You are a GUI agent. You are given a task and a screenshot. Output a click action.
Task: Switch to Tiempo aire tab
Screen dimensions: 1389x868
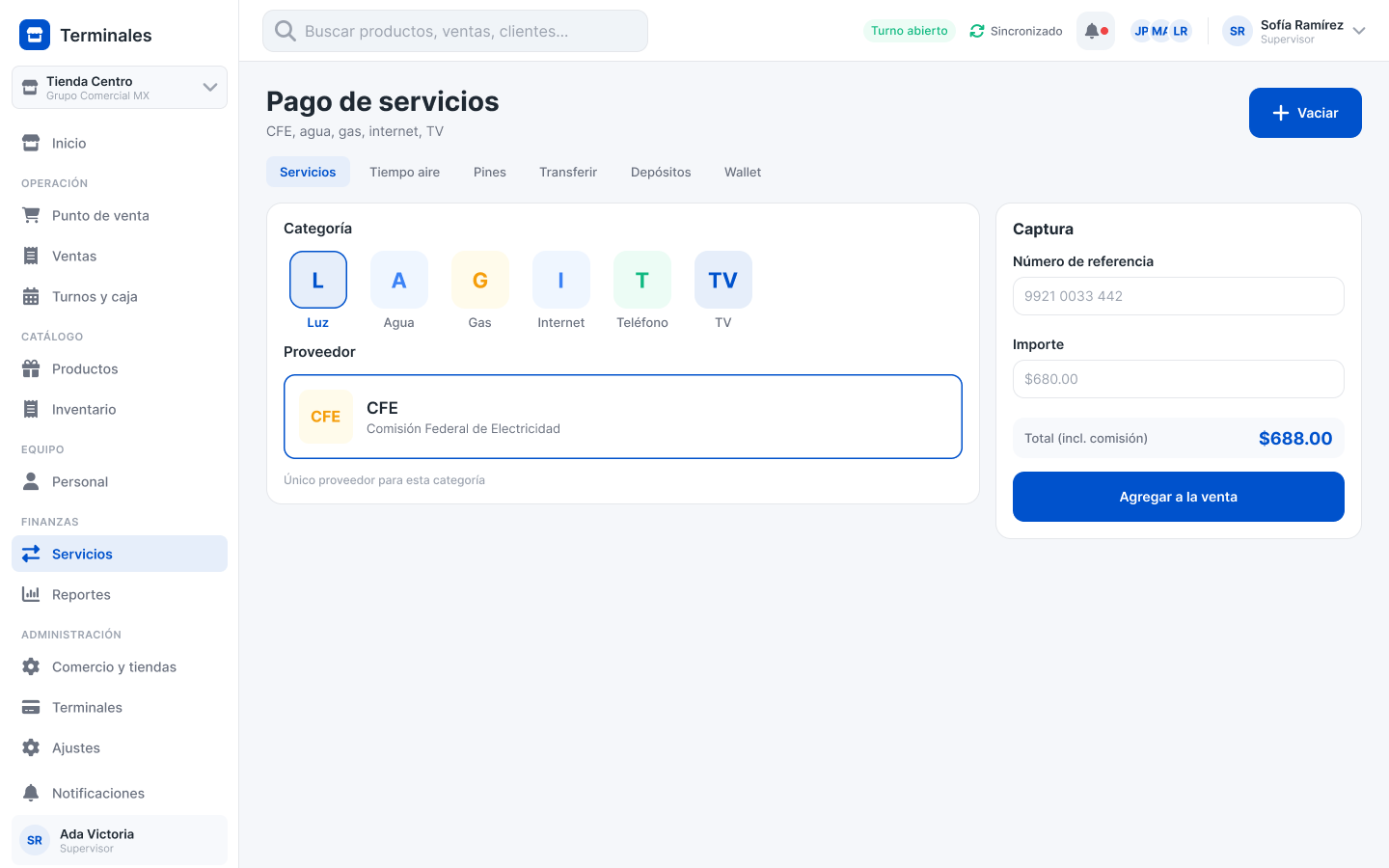point(404,172)
